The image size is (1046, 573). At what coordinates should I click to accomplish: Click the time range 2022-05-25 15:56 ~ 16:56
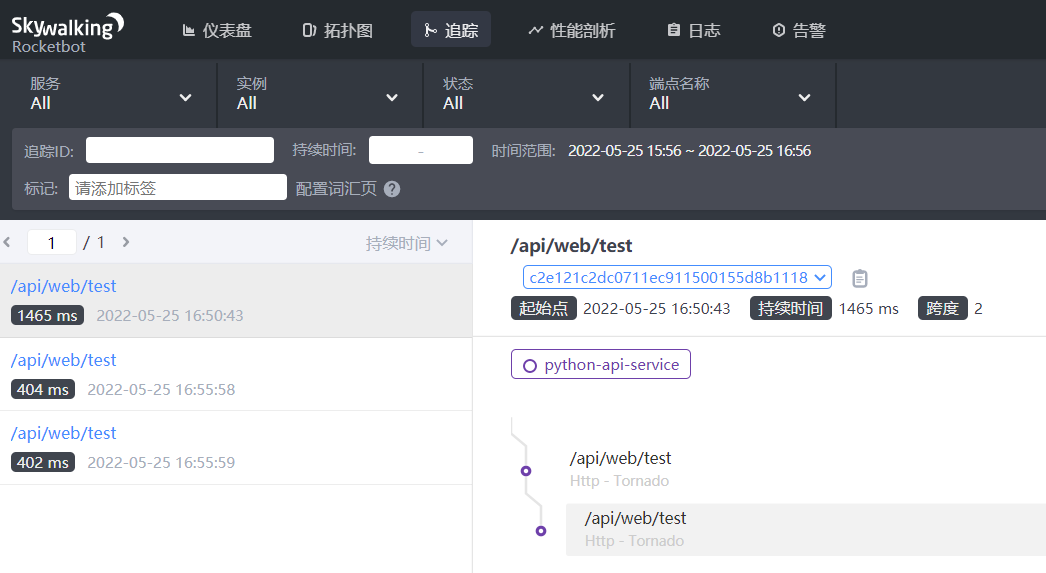pyautogui.click(x=689, y=151)
